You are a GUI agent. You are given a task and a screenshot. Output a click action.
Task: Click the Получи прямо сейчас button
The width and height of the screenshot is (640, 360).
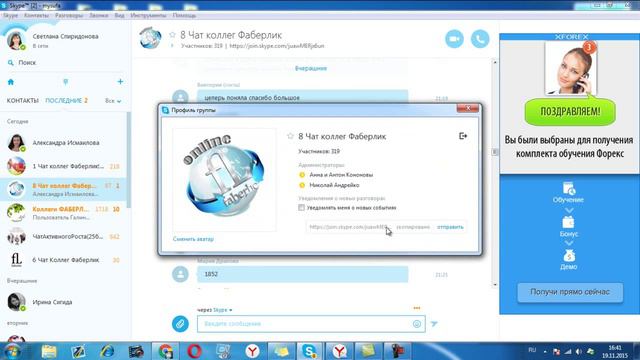pyautogui.click(x=570, y=292)
